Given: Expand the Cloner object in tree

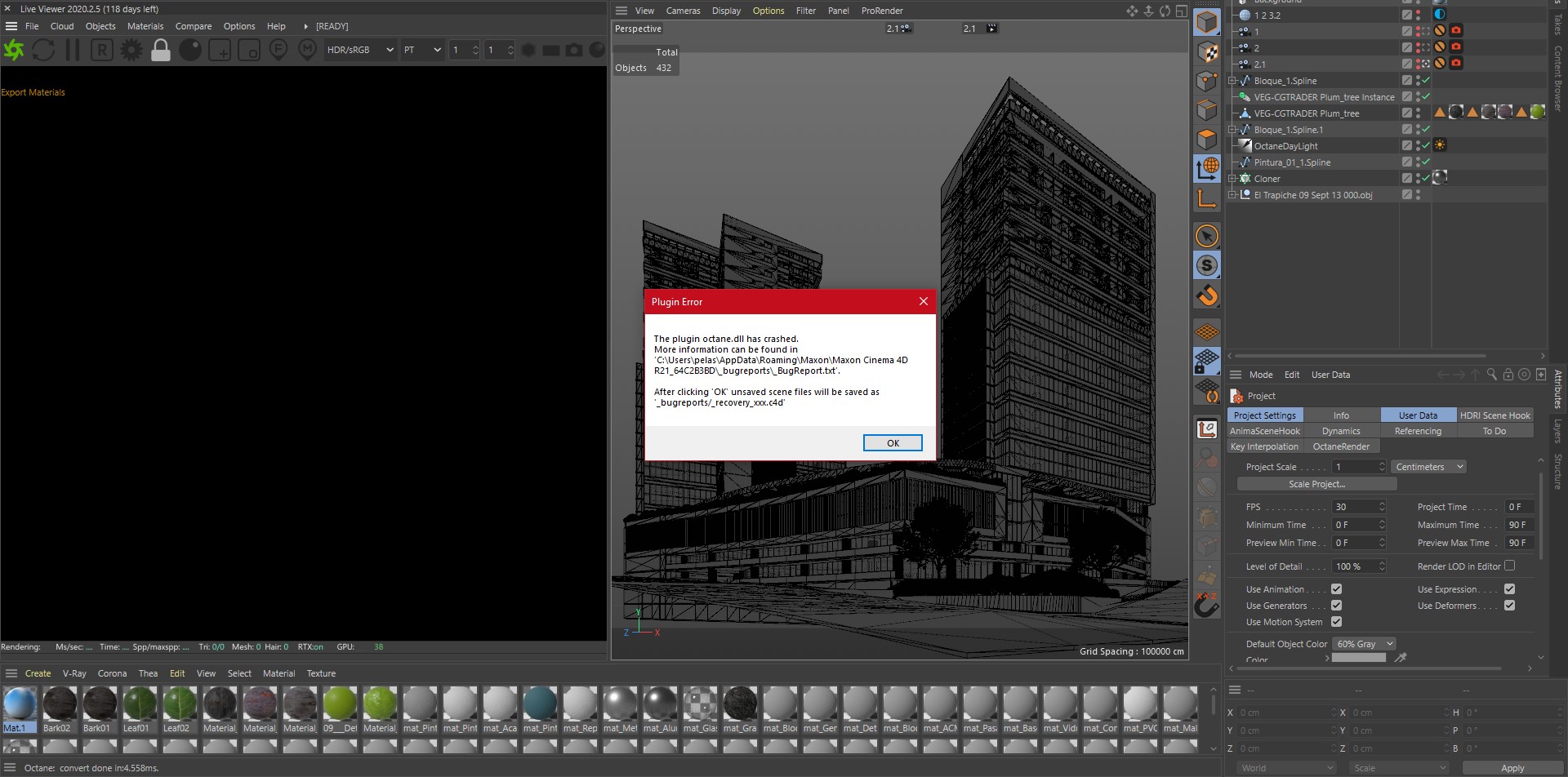Looking at the screenshot, I should (1232, 179).
